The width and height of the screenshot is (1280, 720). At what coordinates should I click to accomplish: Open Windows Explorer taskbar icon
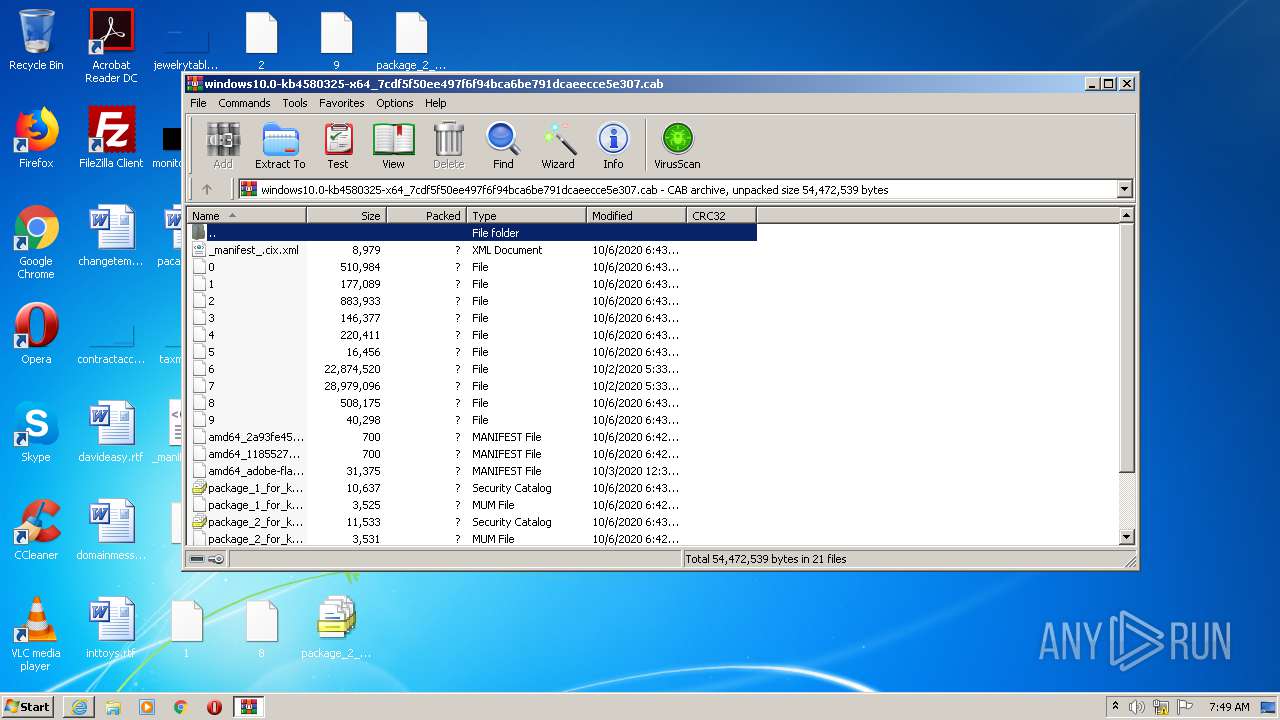pyautogui.click(x=113, y=707)
